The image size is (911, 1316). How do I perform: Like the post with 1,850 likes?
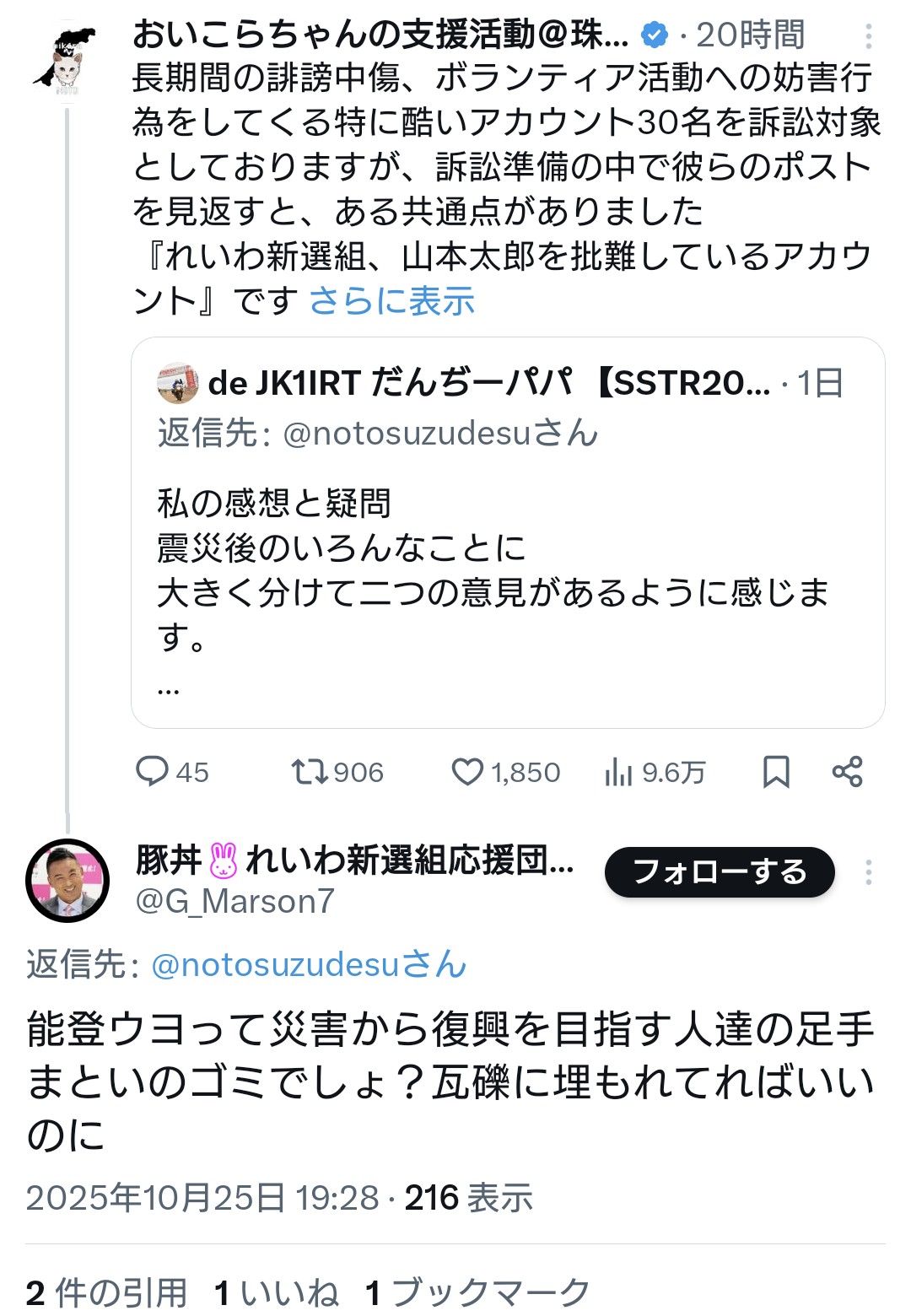point(466,771)
